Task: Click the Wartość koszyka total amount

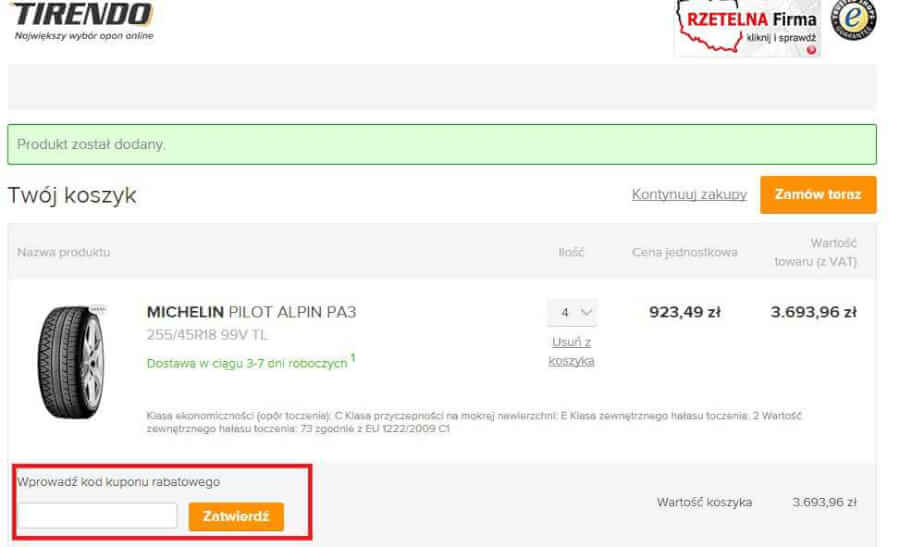Action: pos(824,502)
